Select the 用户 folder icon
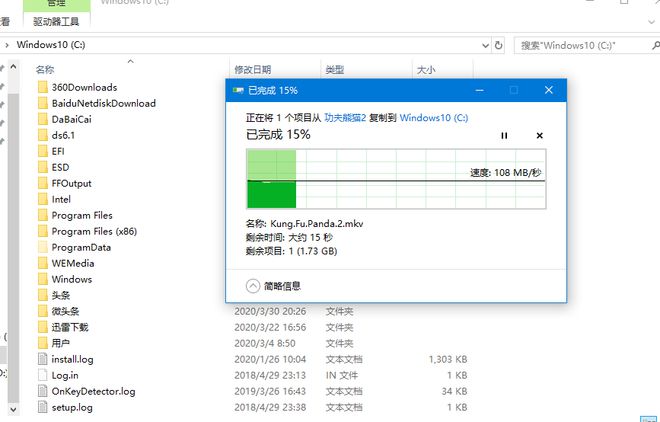The image size is (660, 422). (x=43, y=343)
